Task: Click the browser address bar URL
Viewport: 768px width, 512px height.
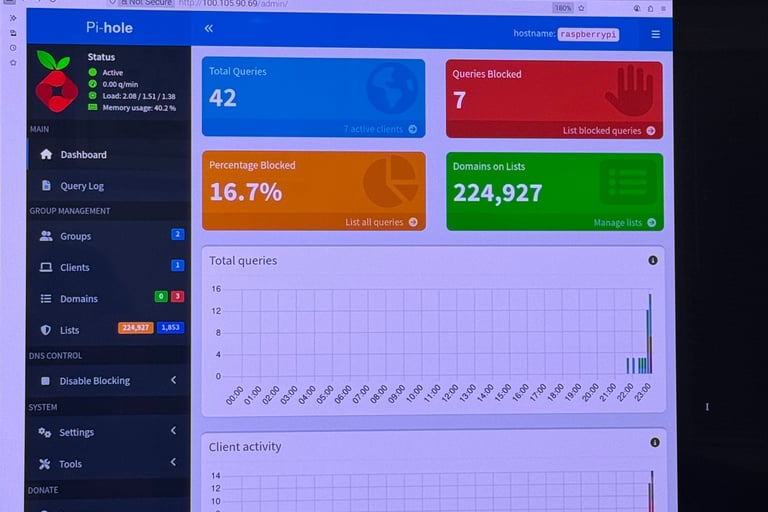Action: (x=233, y=3)
